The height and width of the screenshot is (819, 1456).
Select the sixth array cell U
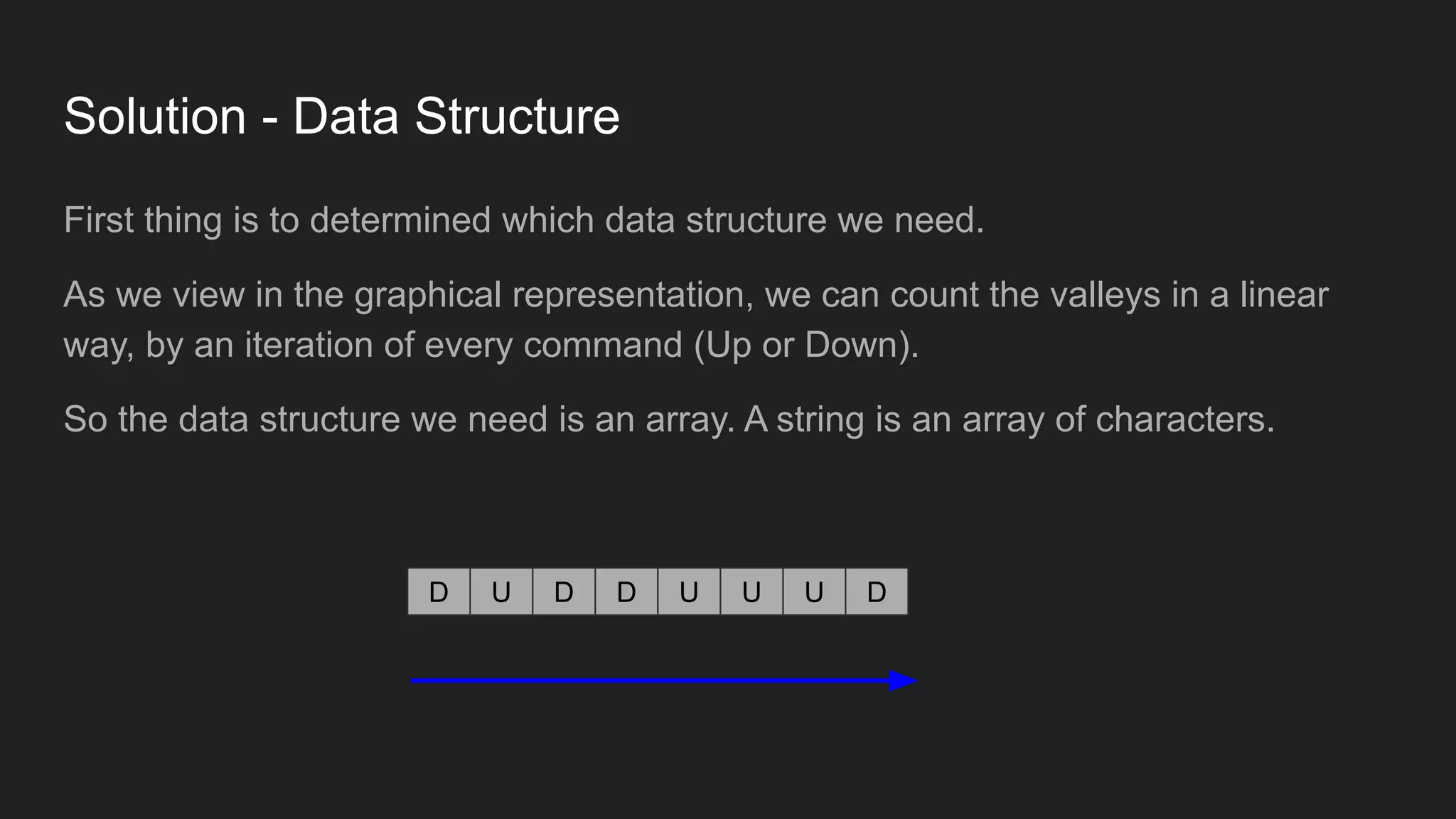tap(751, 591)
